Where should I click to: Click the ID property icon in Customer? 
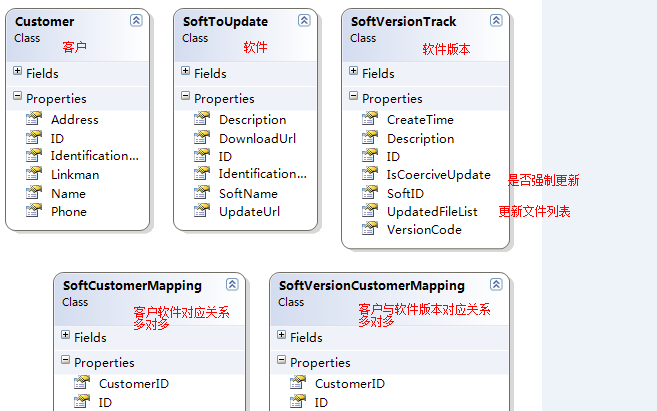(34, 137)
